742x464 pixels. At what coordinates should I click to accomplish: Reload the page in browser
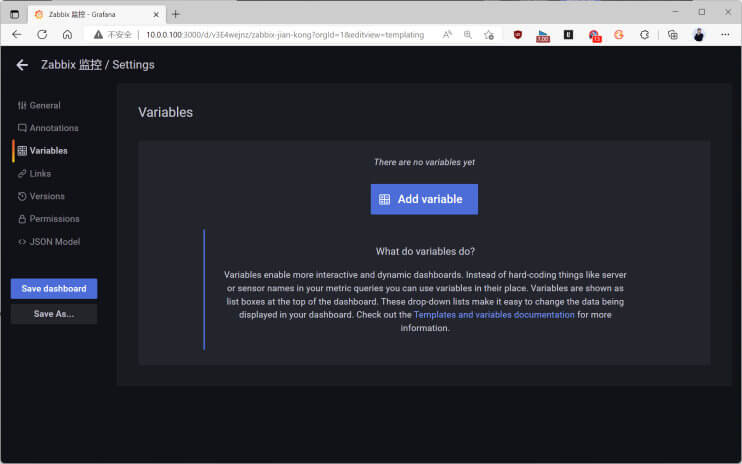[x=42, y=35]
